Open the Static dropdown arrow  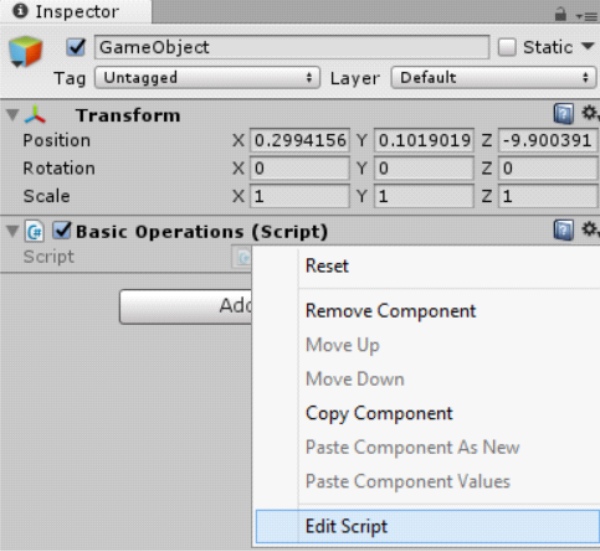(588, 47)
